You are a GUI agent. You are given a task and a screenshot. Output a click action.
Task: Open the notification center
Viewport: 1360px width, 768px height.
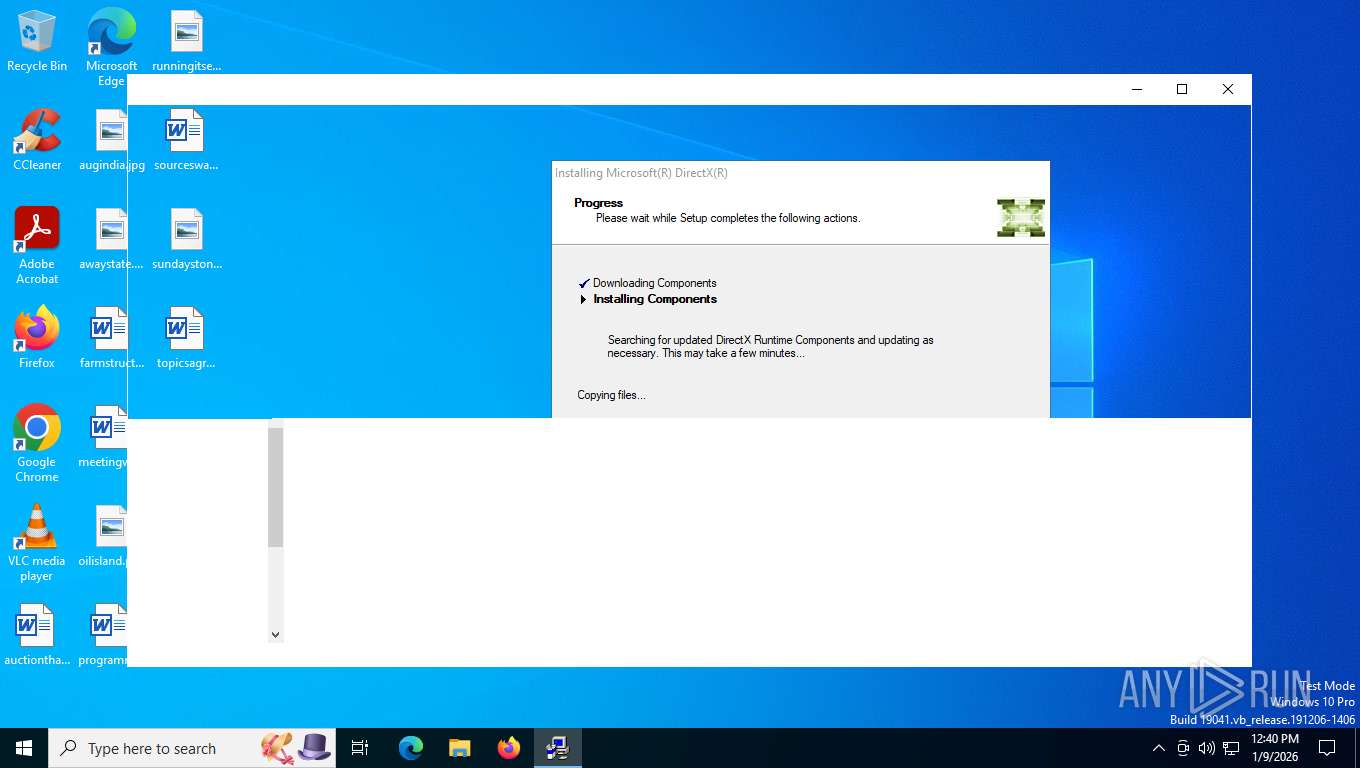pos(1327,748)
